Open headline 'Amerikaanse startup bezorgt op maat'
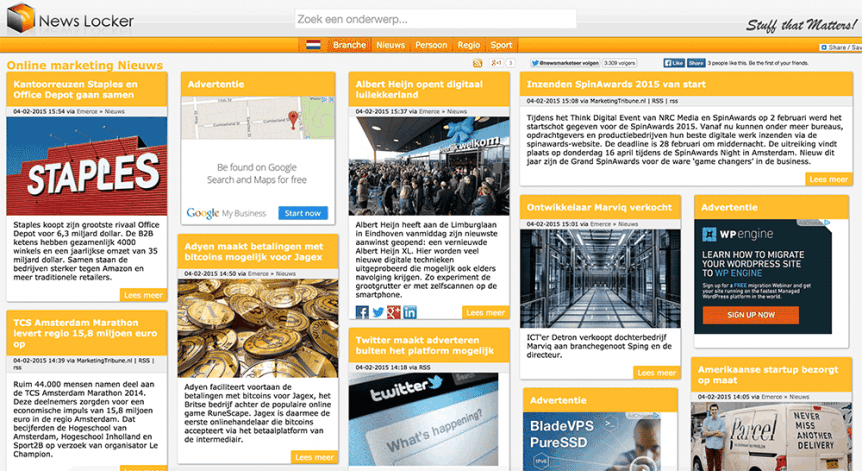Viewport: 862px width, 471px height. [768, 375]
